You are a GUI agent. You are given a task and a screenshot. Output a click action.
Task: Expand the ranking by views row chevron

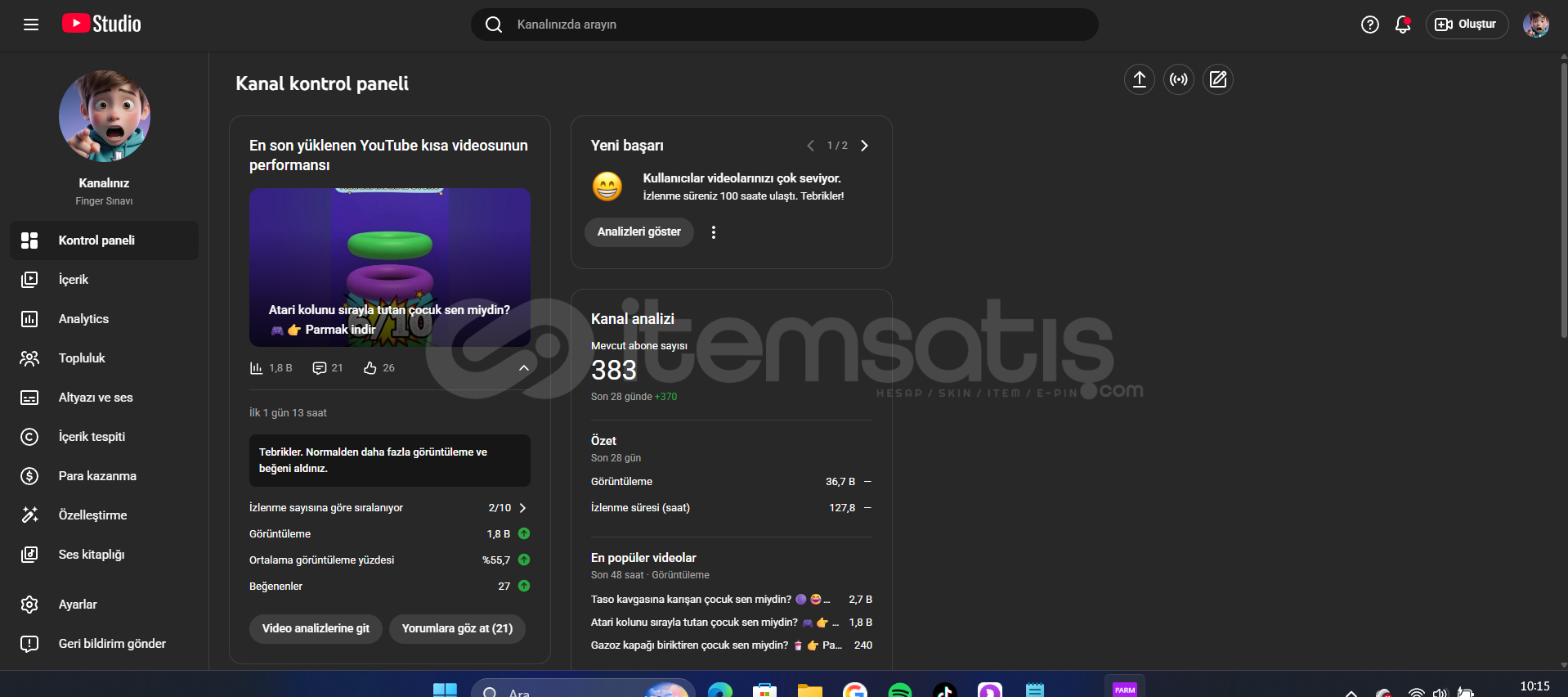click(x=522, y=508)
